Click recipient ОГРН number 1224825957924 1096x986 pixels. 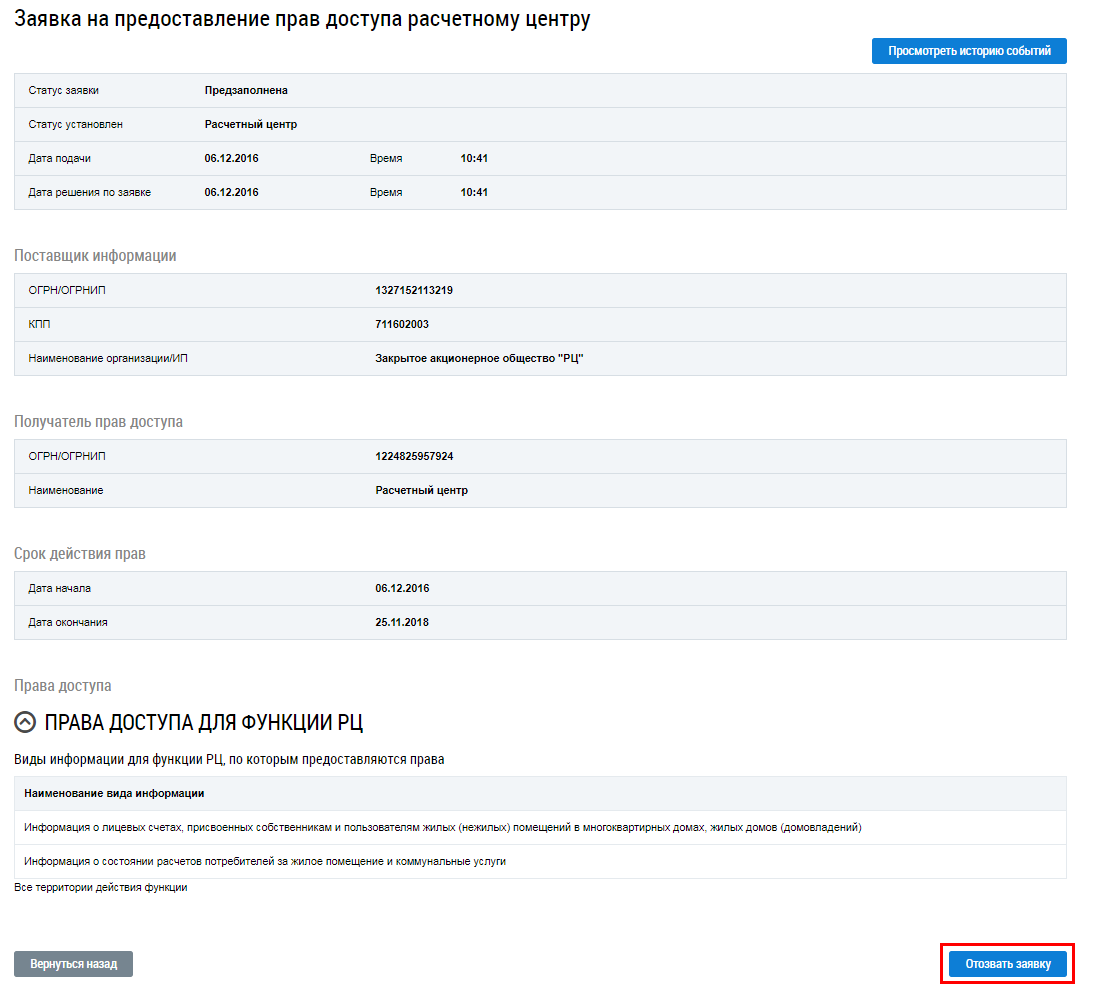click(414, 456)
